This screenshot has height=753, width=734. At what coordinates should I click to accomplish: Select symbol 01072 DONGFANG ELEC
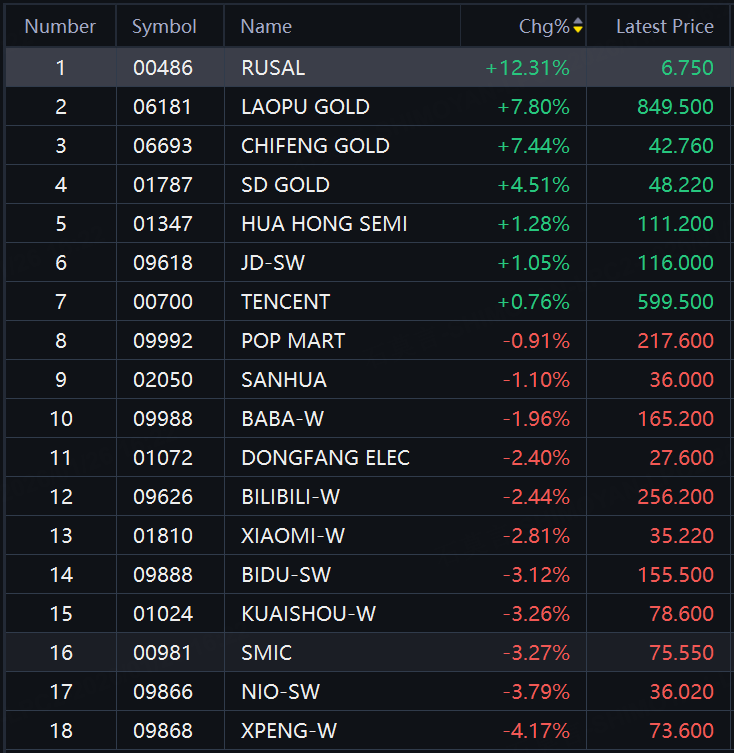pyautogui.click(x=163, y=458)
